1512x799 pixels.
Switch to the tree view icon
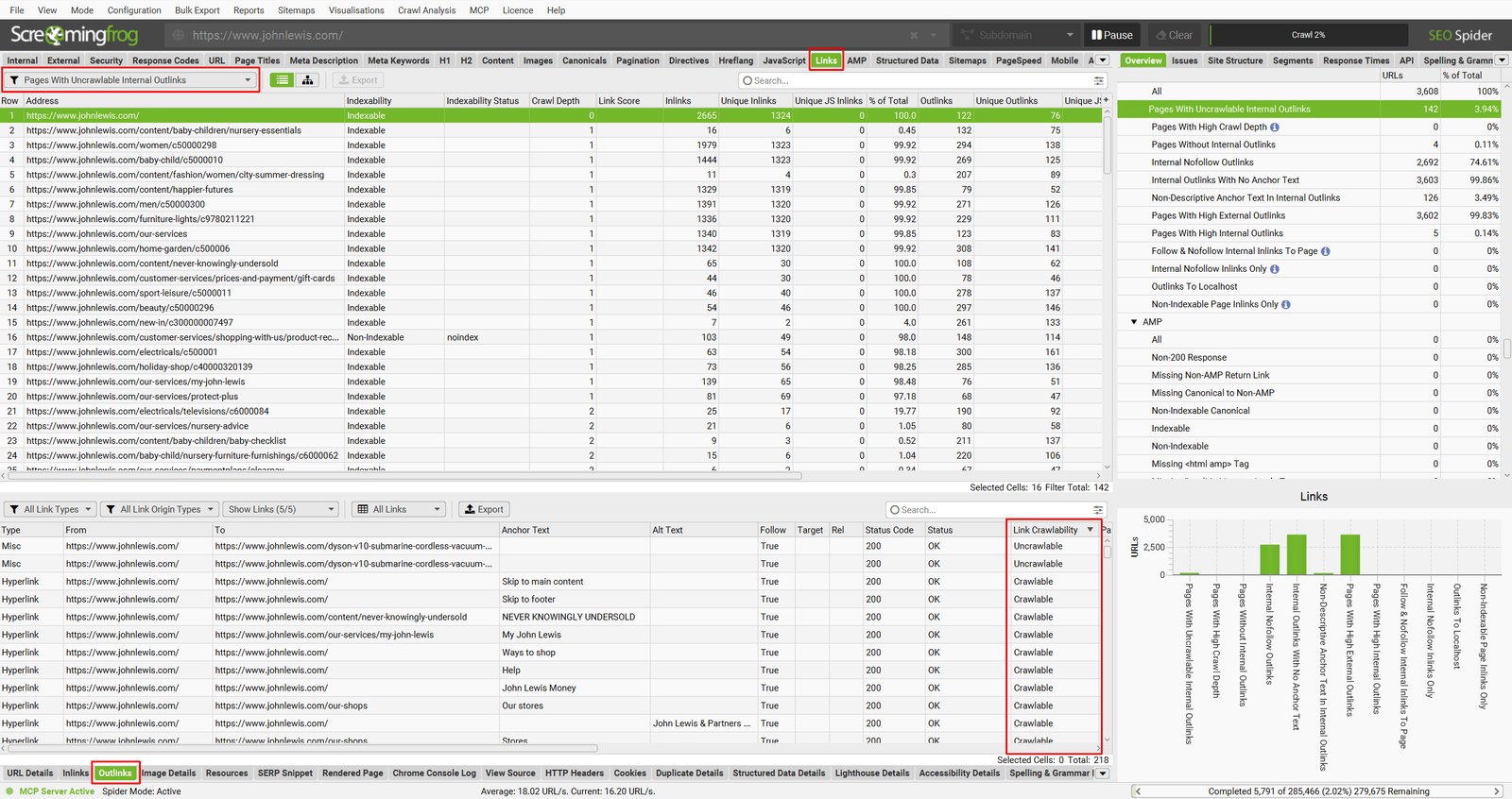pos(308,80)
